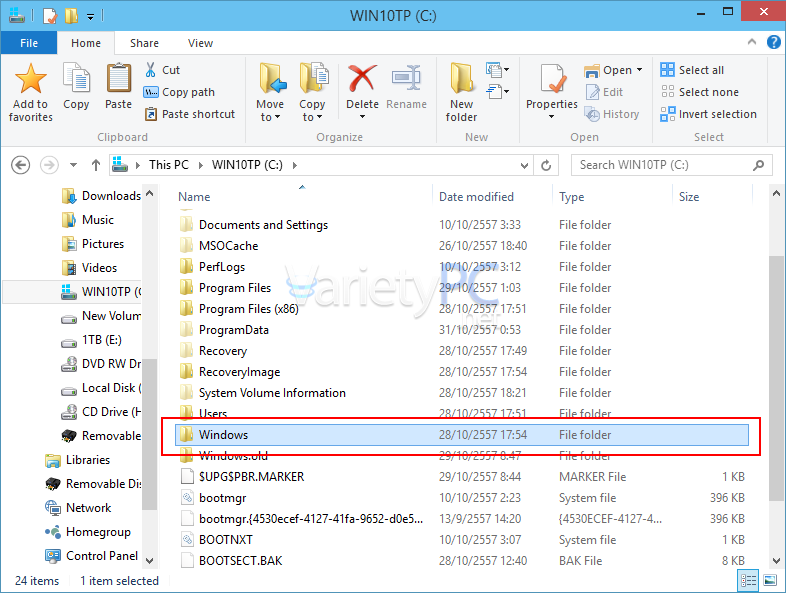Click Paste shortcut in the ribbon
The image size is (786, 593).
point(189,114)
